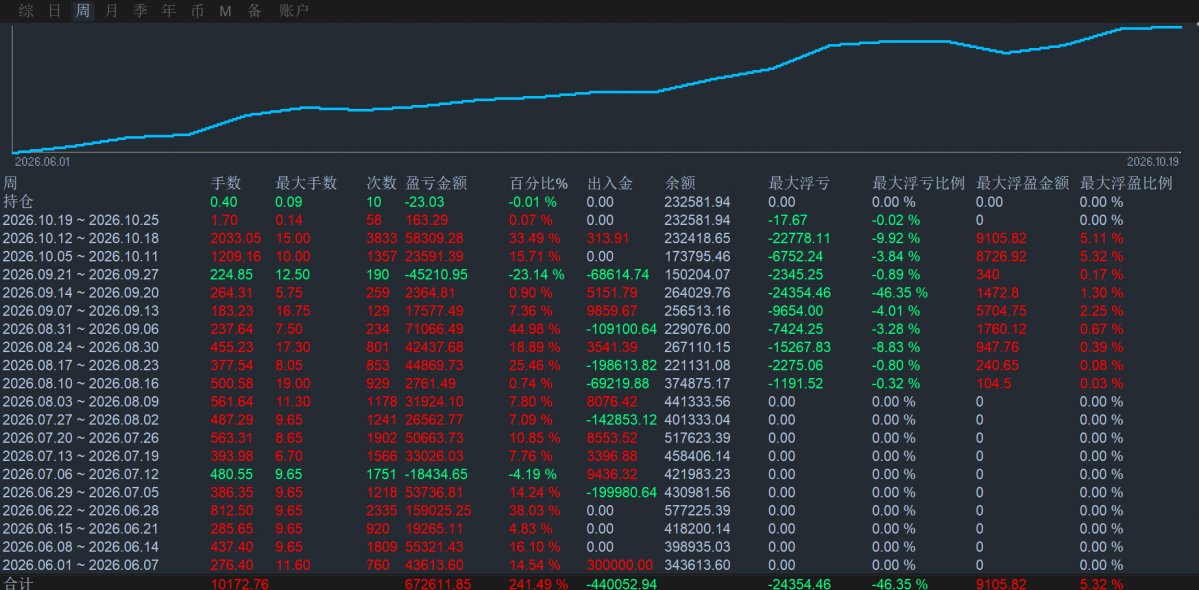The width and height of the screenshot is (1199, 590).
Task: Select the 年 yearly tab
Action: pos(169,11)
